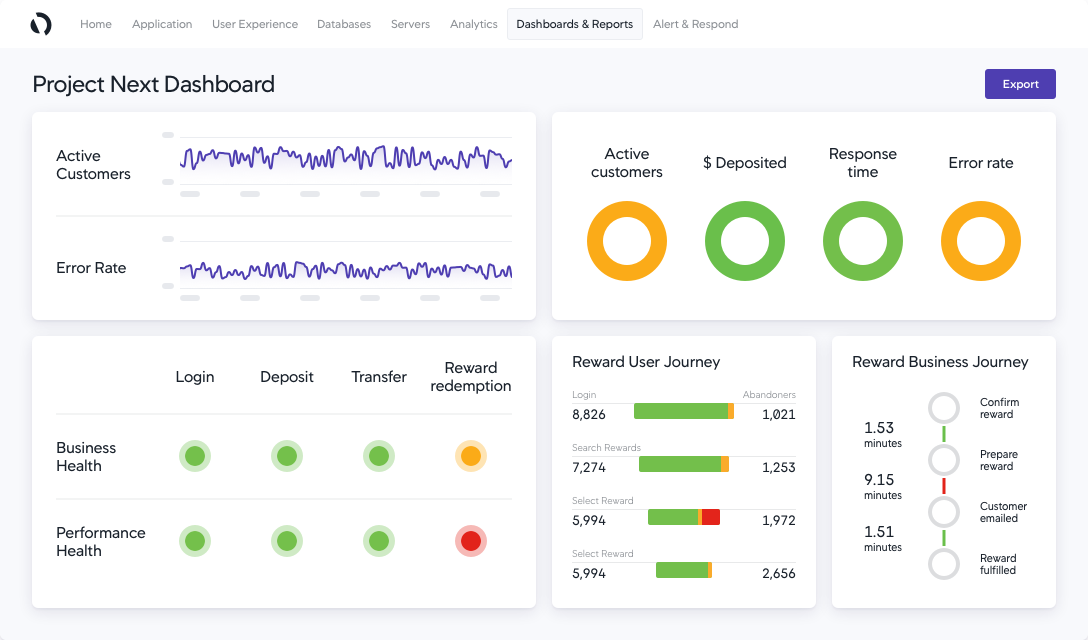Click the Error rate orange donut
The width and height of the screenshot is (1088, 640).
click(x=980, y=241)
